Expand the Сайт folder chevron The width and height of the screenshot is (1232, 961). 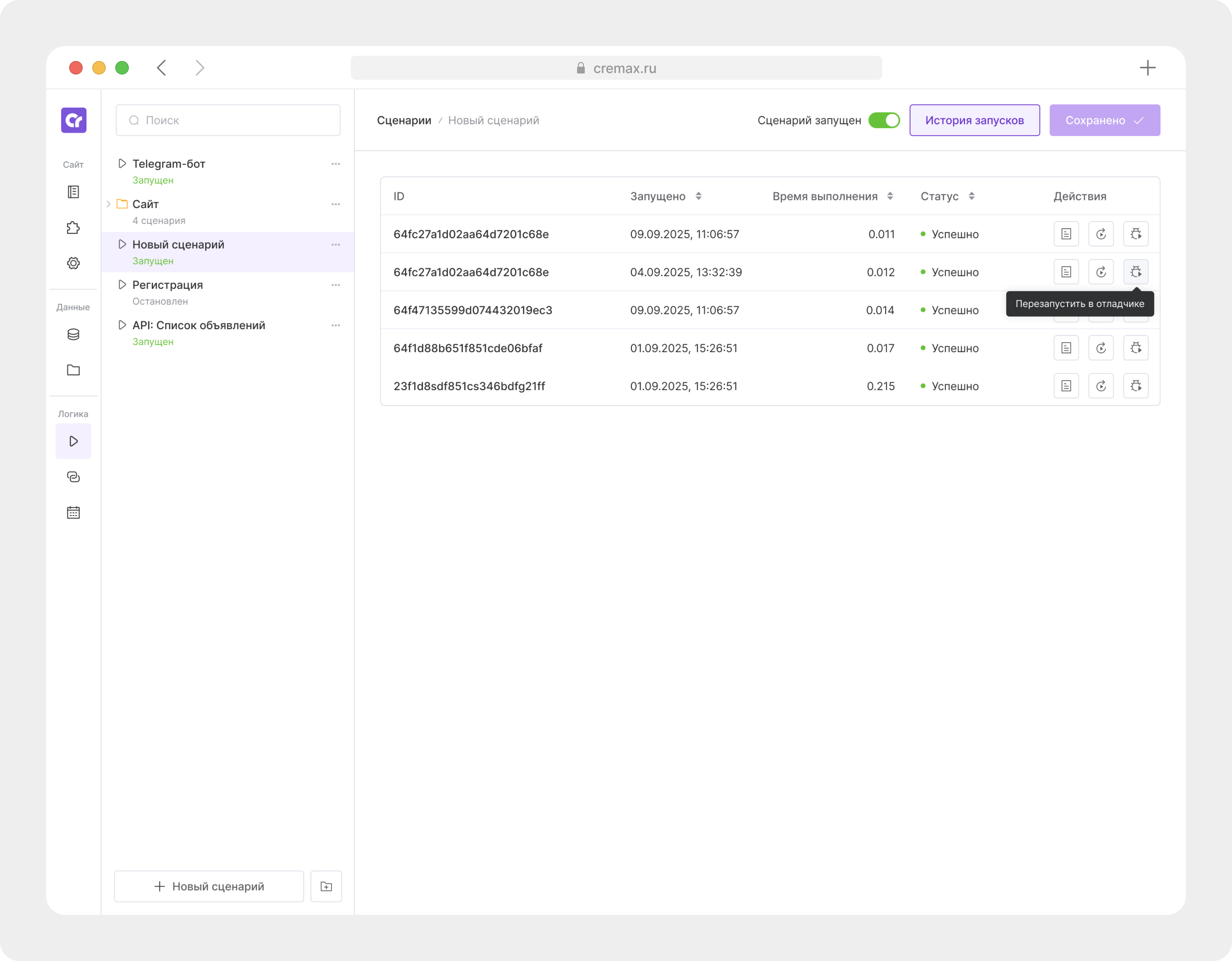coord(108,204)
